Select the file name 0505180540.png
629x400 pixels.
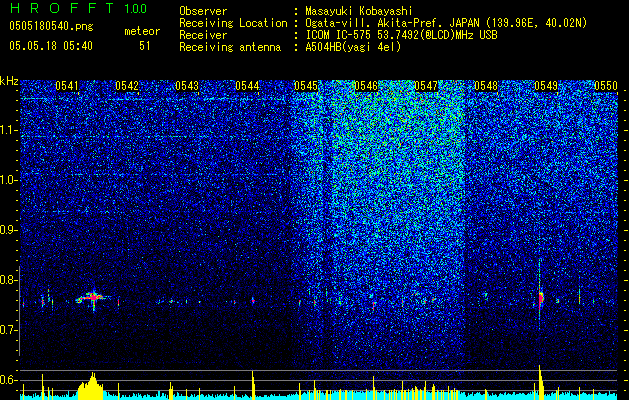pyautogui.click(x=51, y=27)
